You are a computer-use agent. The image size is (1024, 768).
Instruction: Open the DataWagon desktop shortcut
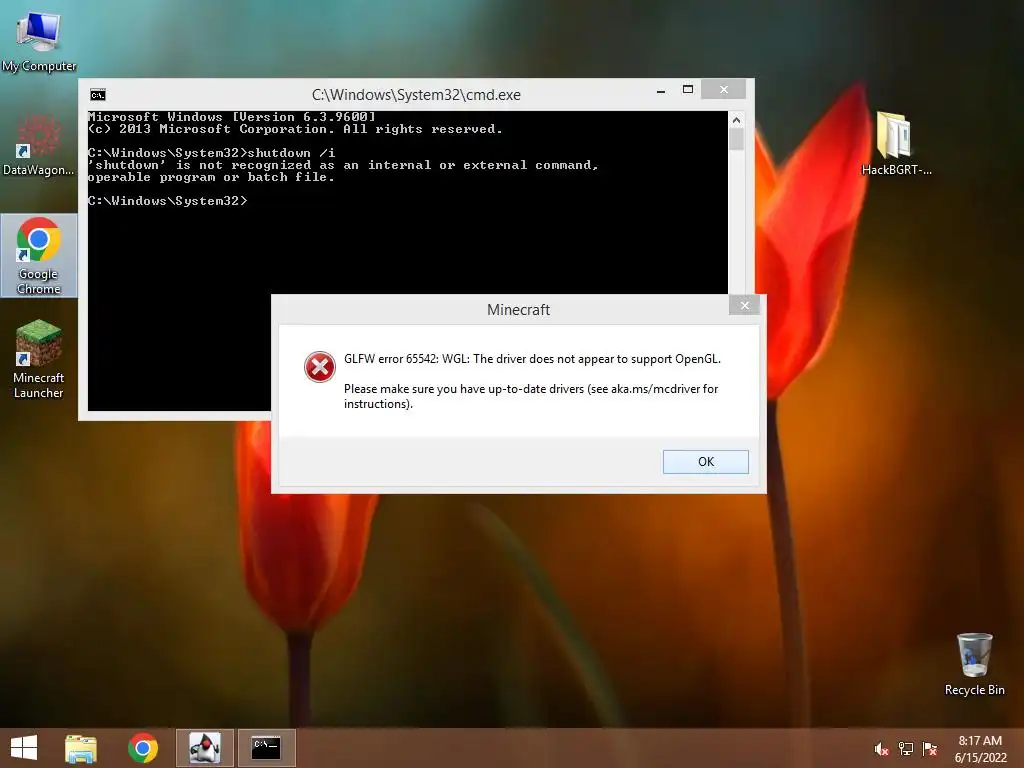(x=39, y=146)
